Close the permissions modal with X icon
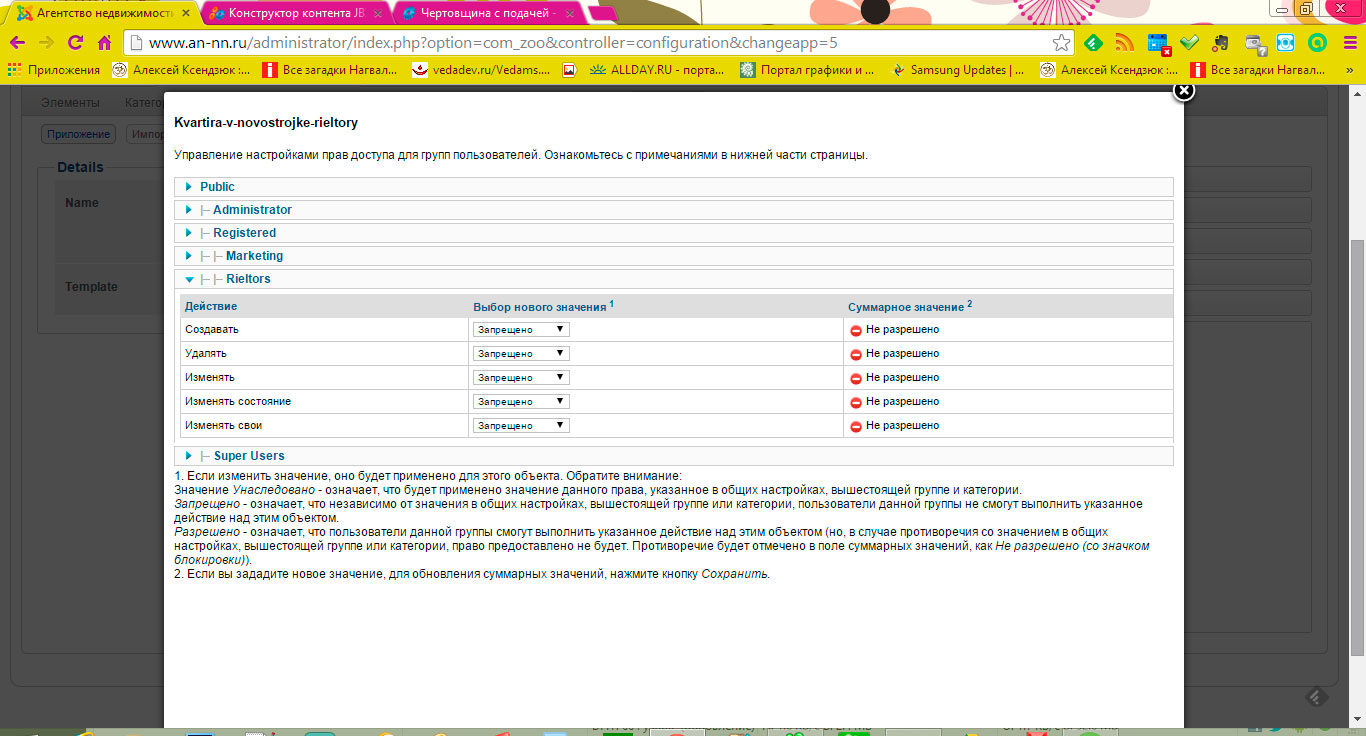The image size is (1366, 736). pos(1183,91)
